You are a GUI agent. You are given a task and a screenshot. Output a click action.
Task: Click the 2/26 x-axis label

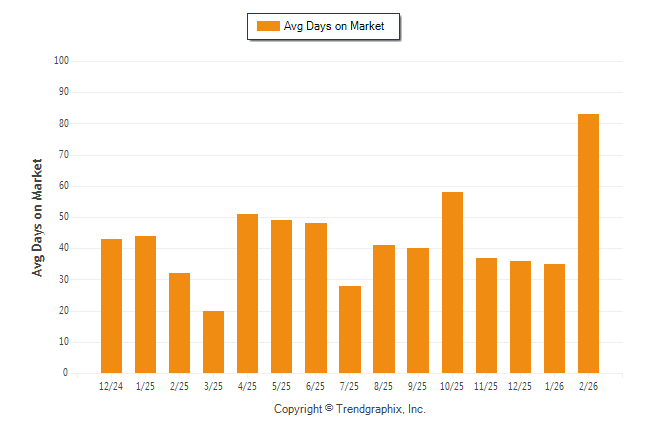tap(588, 386)
